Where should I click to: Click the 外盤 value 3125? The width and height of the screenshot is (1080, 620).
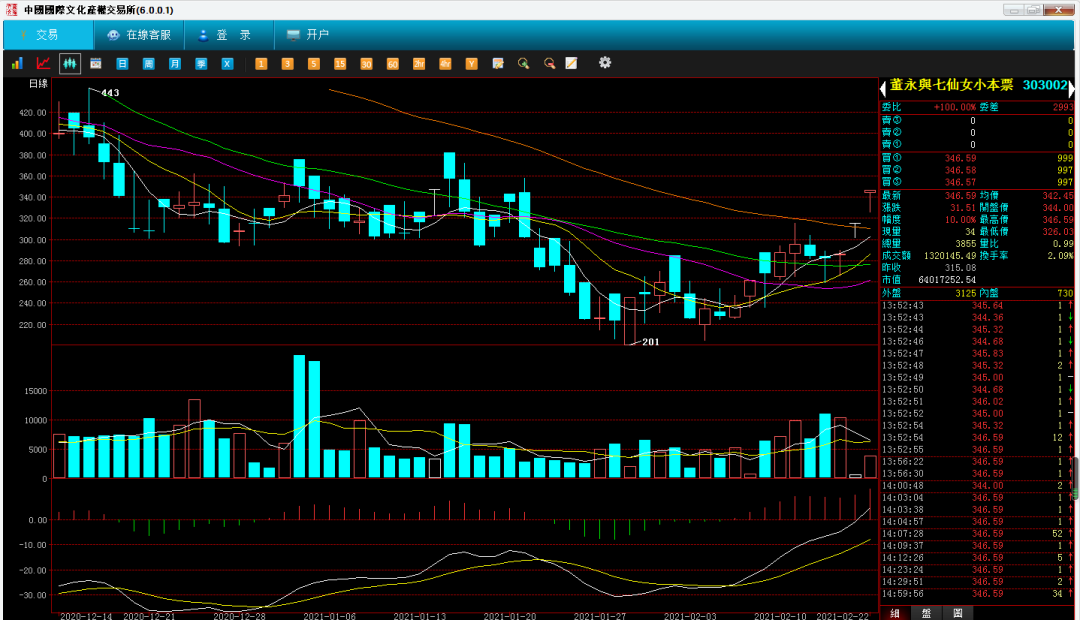pyautogui.click(x=966, y=293)
